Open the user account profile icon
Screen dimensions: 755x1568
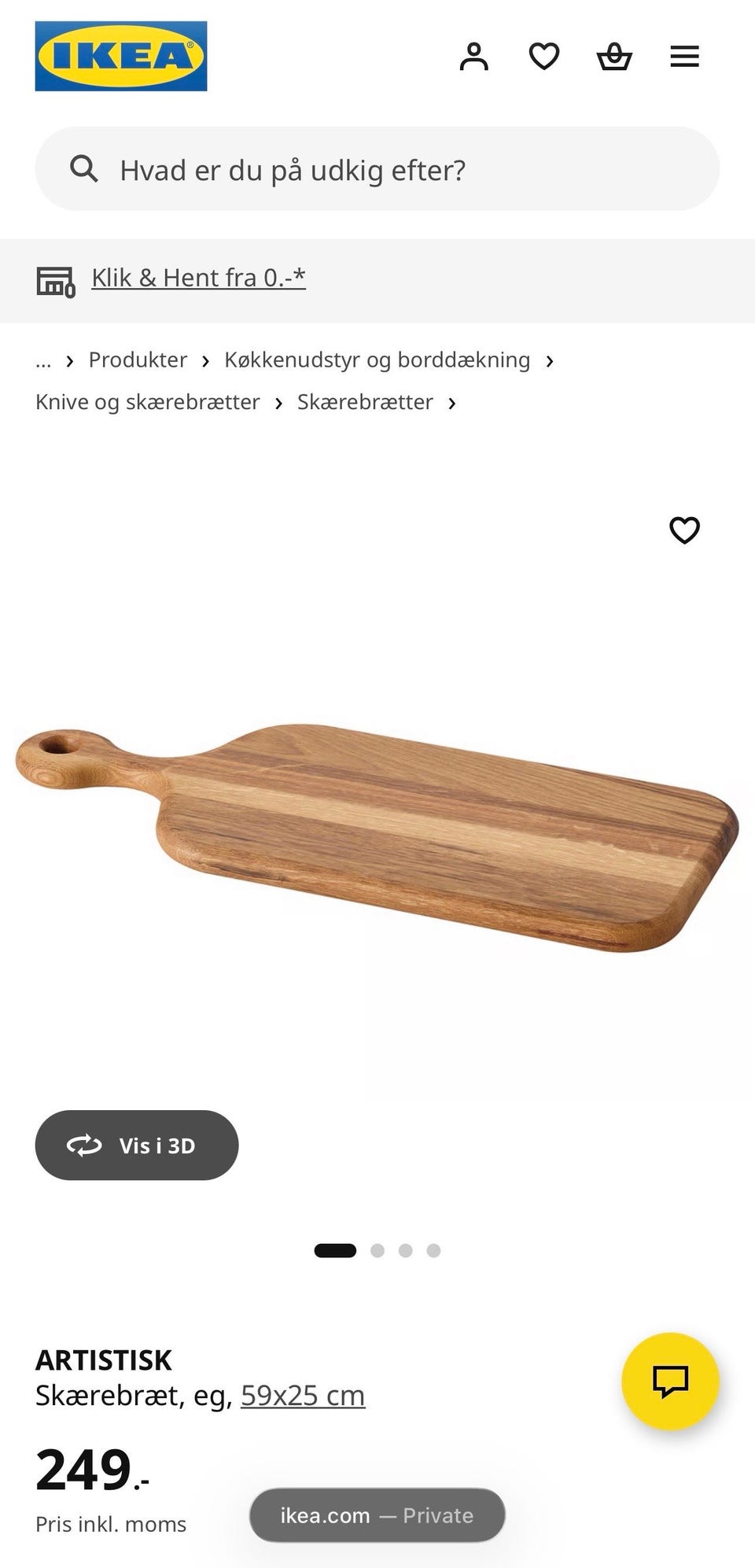tap(474, 57)
